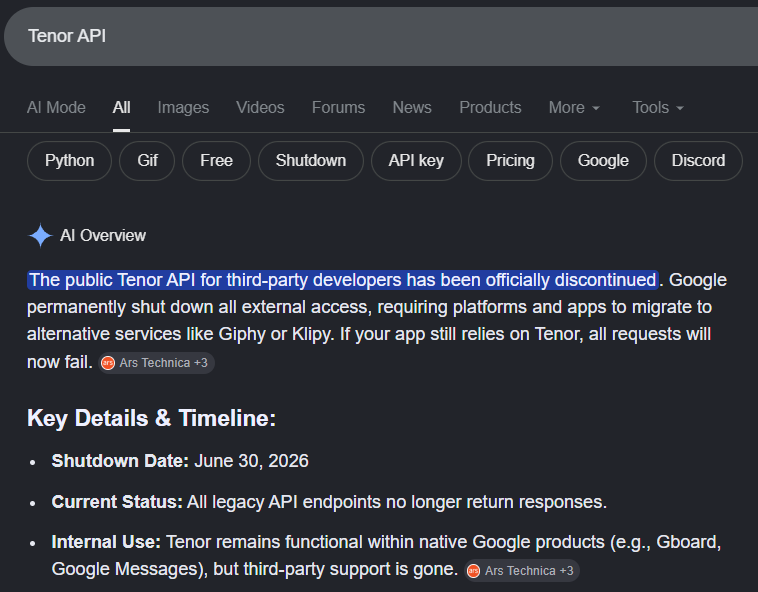Go to the Products tab
Viewport: 758px width, 592px height.
pyautogui.click(x=490, y=107)
